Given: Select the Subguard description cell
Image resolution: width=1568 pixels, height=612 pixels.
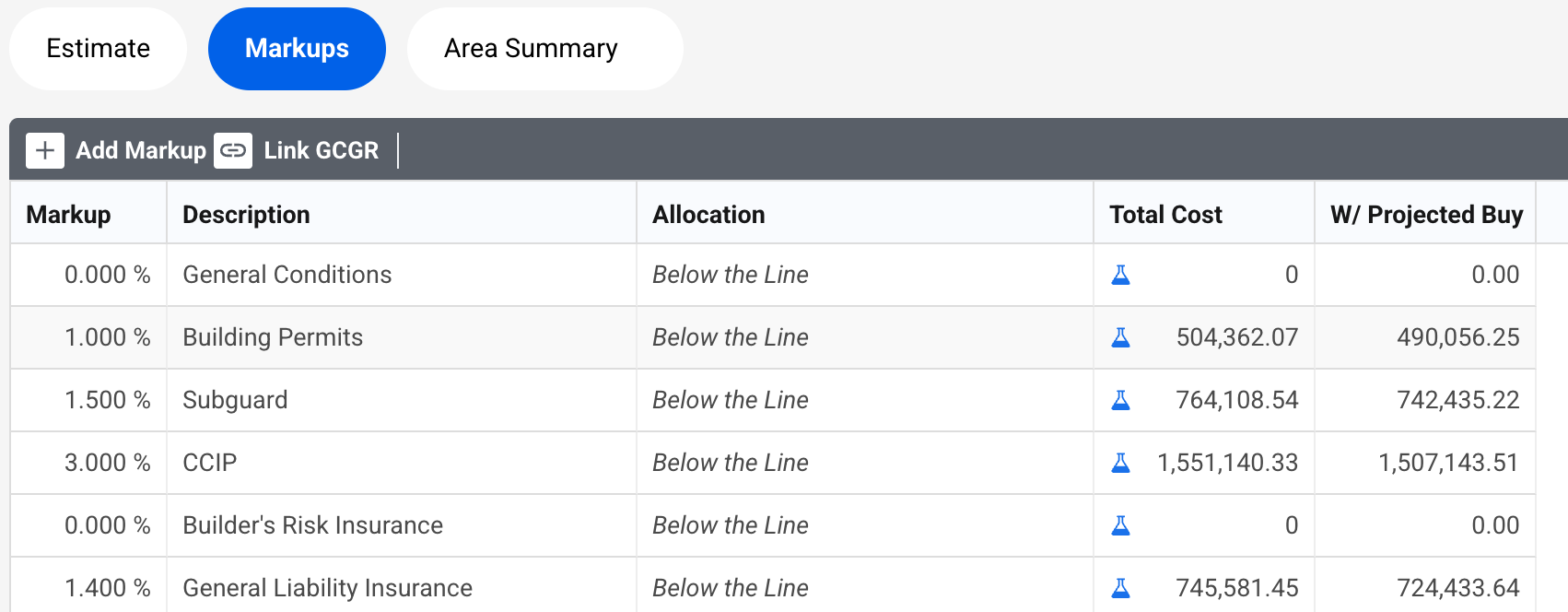Looking at the screenshot, I should [x=236, y=400].
